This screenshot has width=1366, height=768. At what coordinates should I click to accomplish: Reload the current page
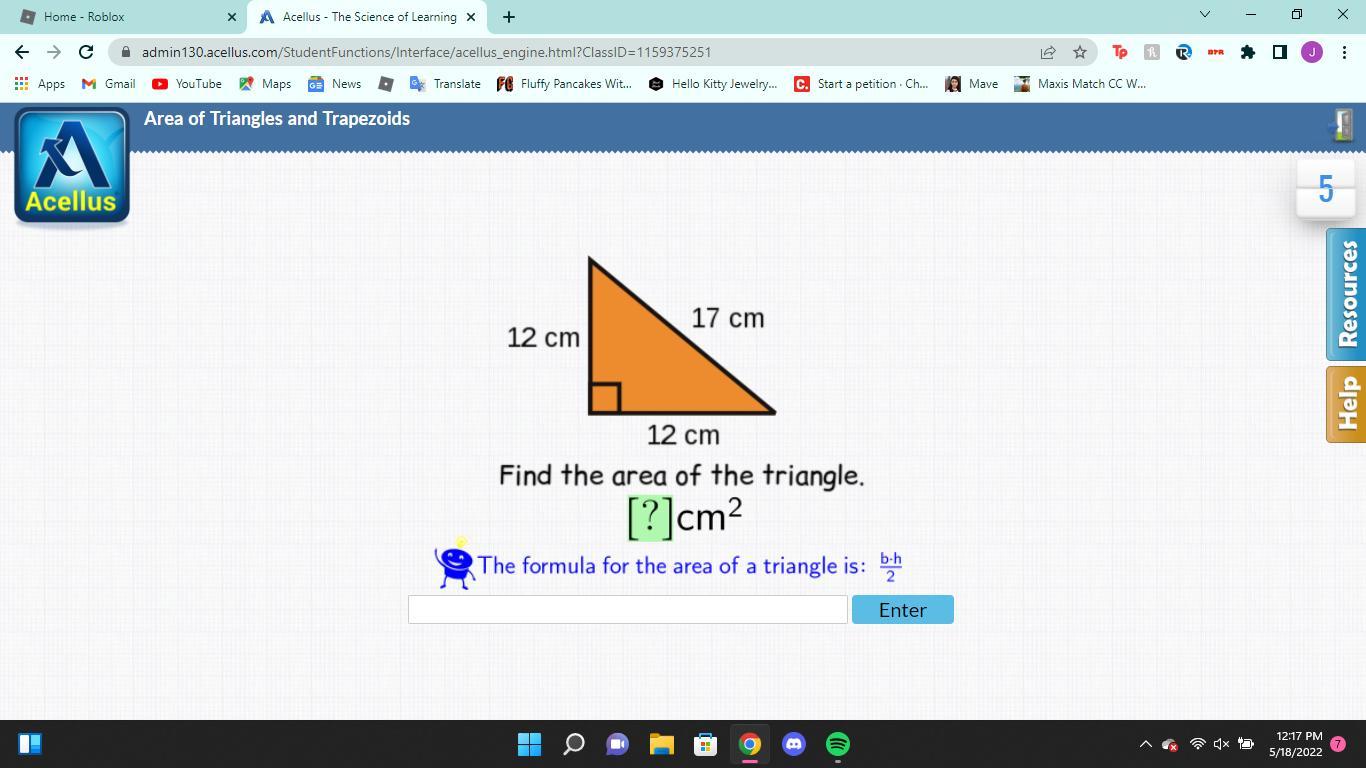[86, 52]
